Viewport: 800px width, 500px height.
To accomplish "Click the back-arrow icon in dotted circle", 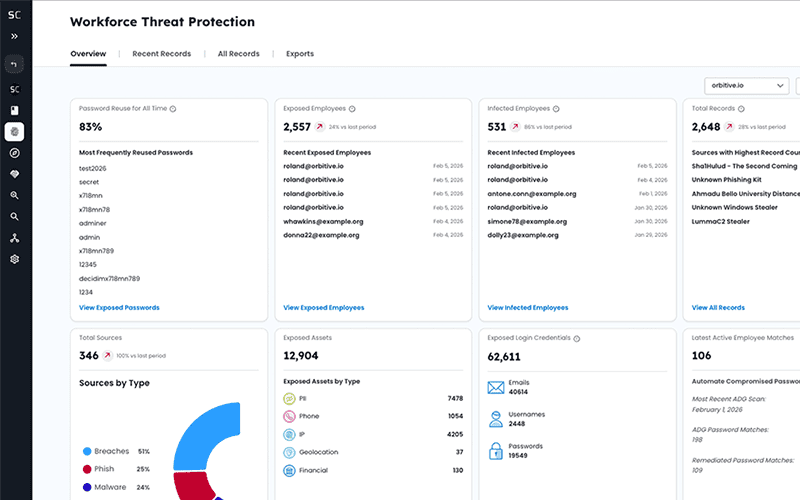I will point(14,64).
